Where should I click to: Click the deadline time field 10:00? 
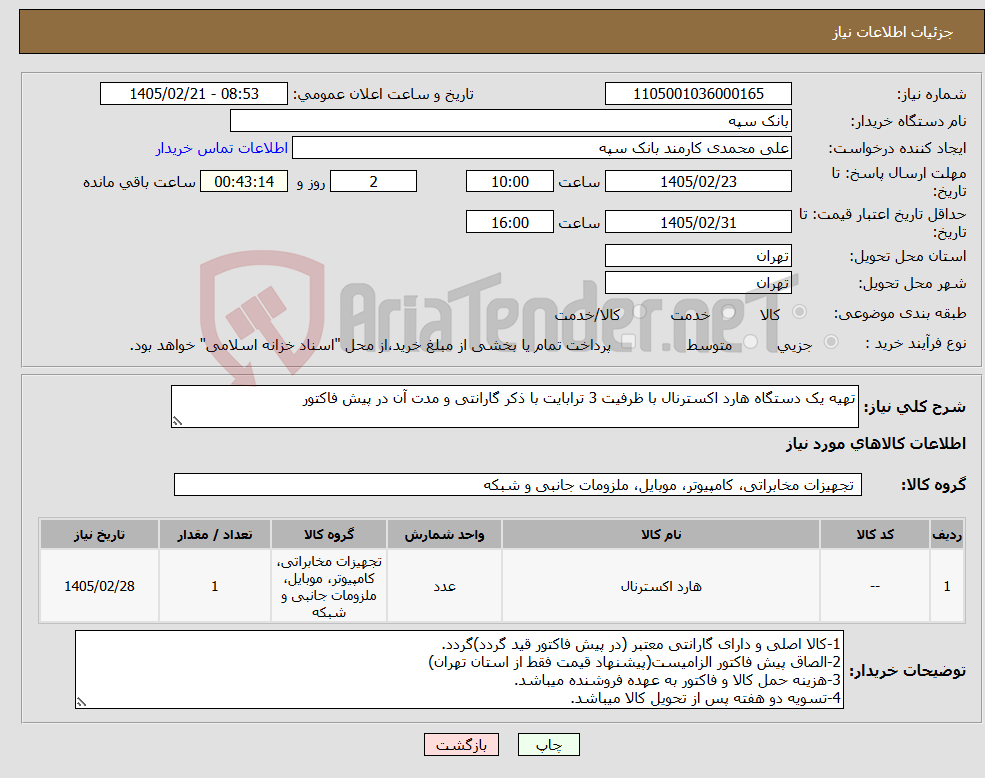click(509, 182)
